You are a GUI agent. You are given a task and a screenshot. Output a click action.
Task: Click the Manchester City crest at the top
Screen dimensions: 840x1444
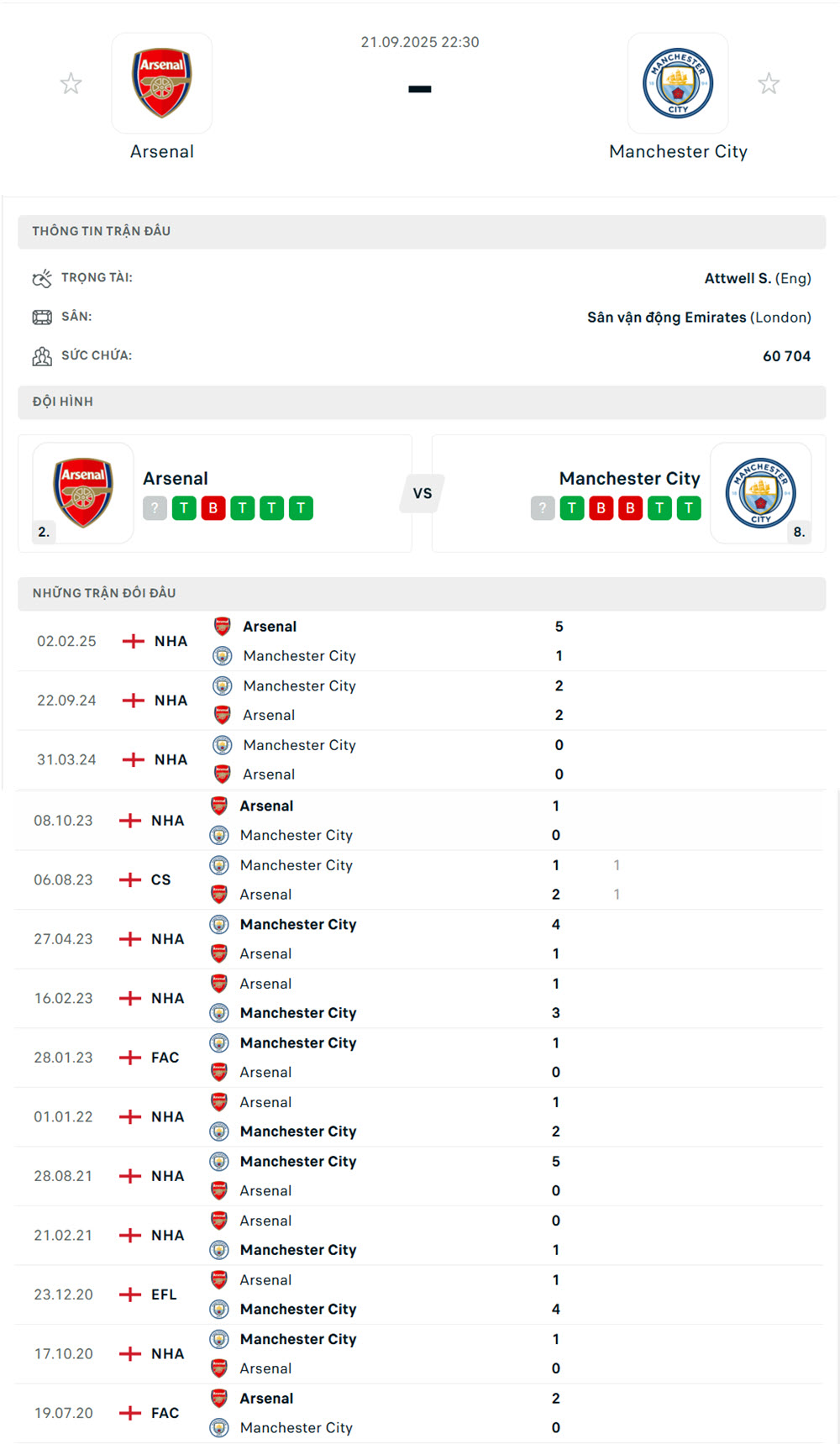pos(678,83)
